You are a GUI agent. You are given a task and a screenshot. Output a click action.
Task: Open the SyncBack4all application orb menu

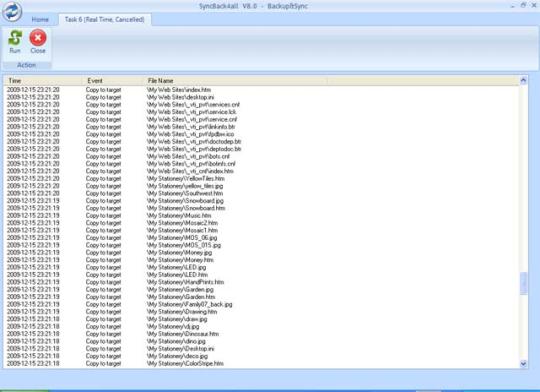click(x=12, y=11)
